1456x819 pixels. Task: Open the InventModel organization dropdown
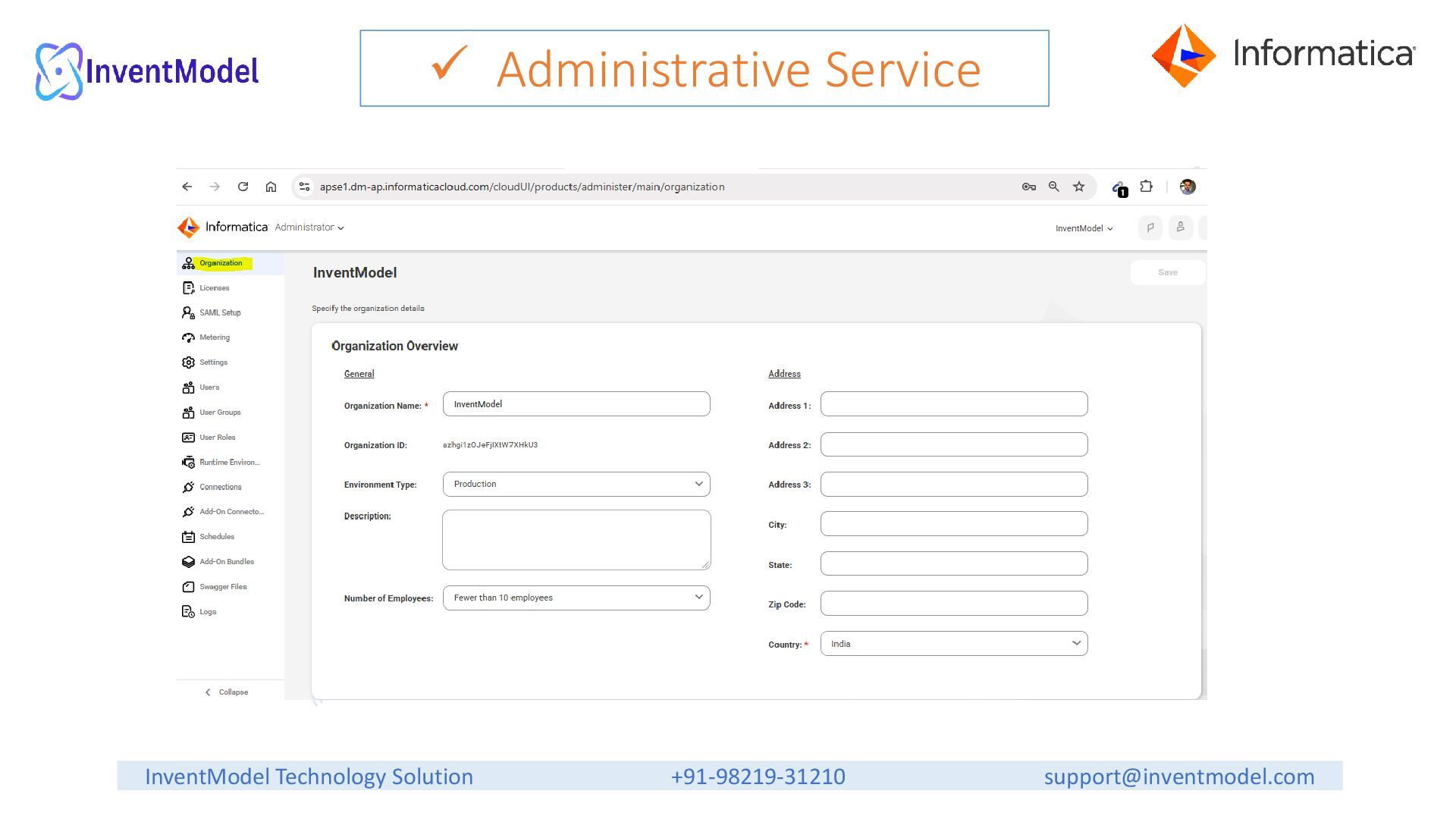click(x=1084, y=228)
